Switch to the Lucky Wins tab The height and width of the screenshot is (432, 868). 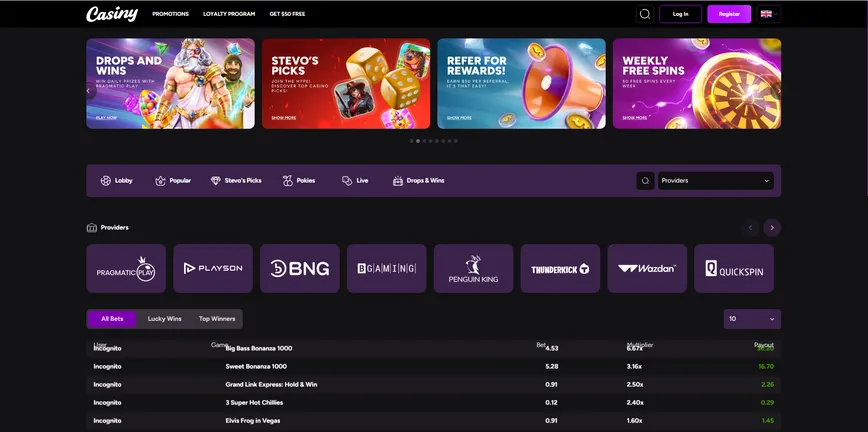pos(164,319)
